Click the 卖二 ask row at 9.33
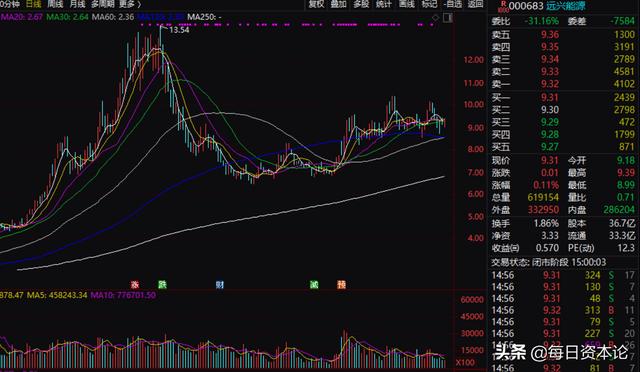 [x=563, y=72]
